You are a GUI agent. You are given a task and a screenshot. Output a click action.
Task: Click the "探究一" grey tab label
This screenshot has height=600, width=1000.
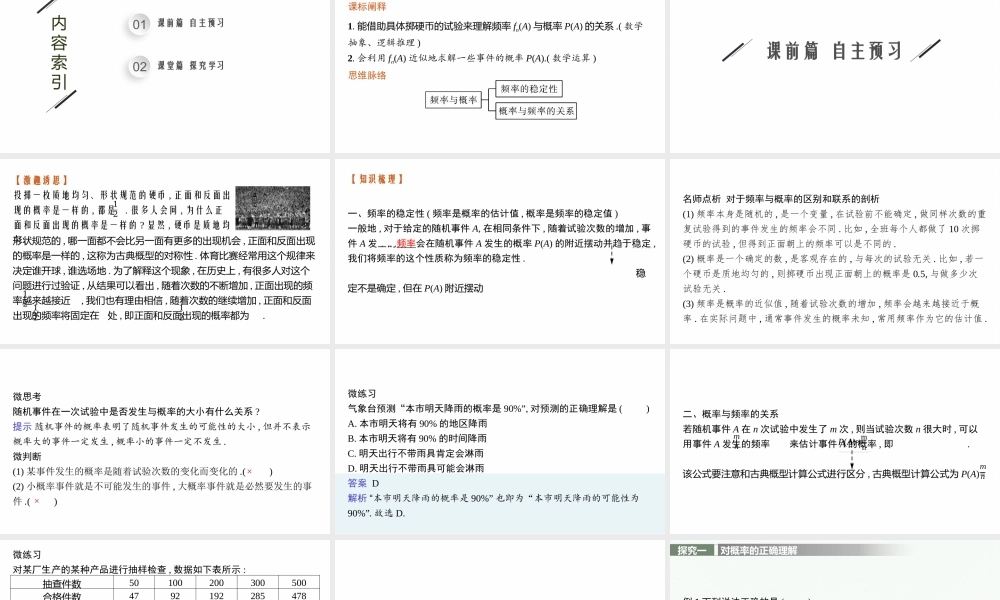pos(692,551)
